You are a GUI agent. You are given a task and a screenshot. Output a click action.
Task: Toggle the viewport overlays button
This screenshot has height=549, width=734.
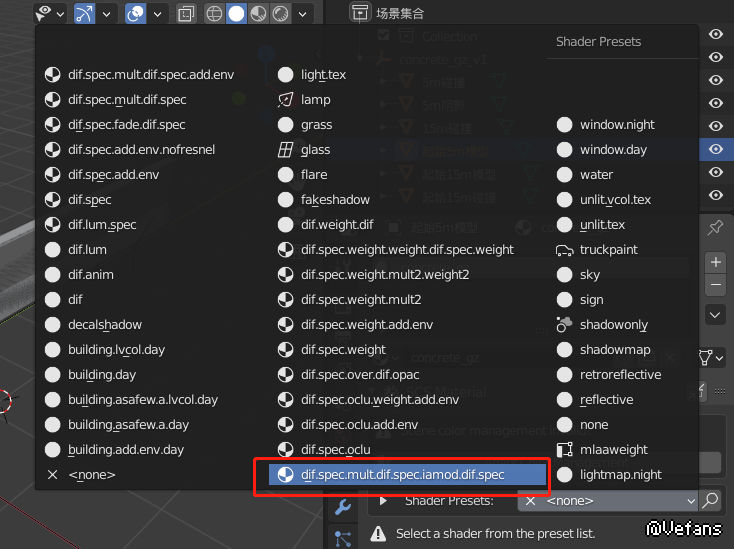coord(135,14)
